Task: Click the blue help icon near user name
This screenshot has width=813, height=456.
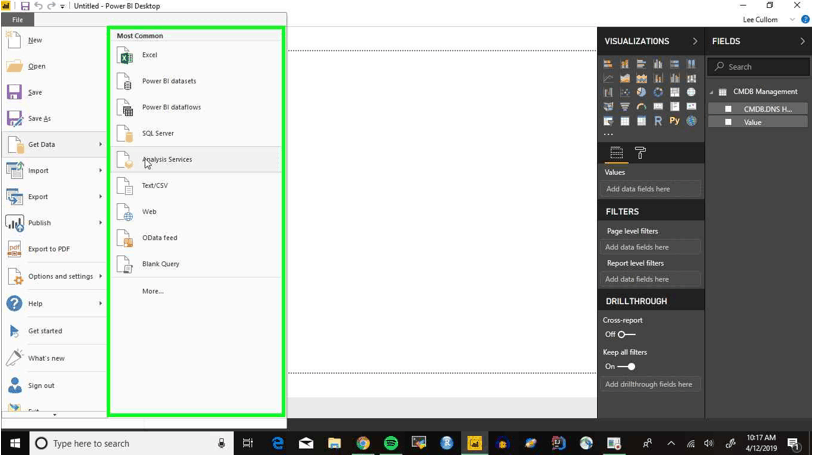Action: click(x=805, y=19)
